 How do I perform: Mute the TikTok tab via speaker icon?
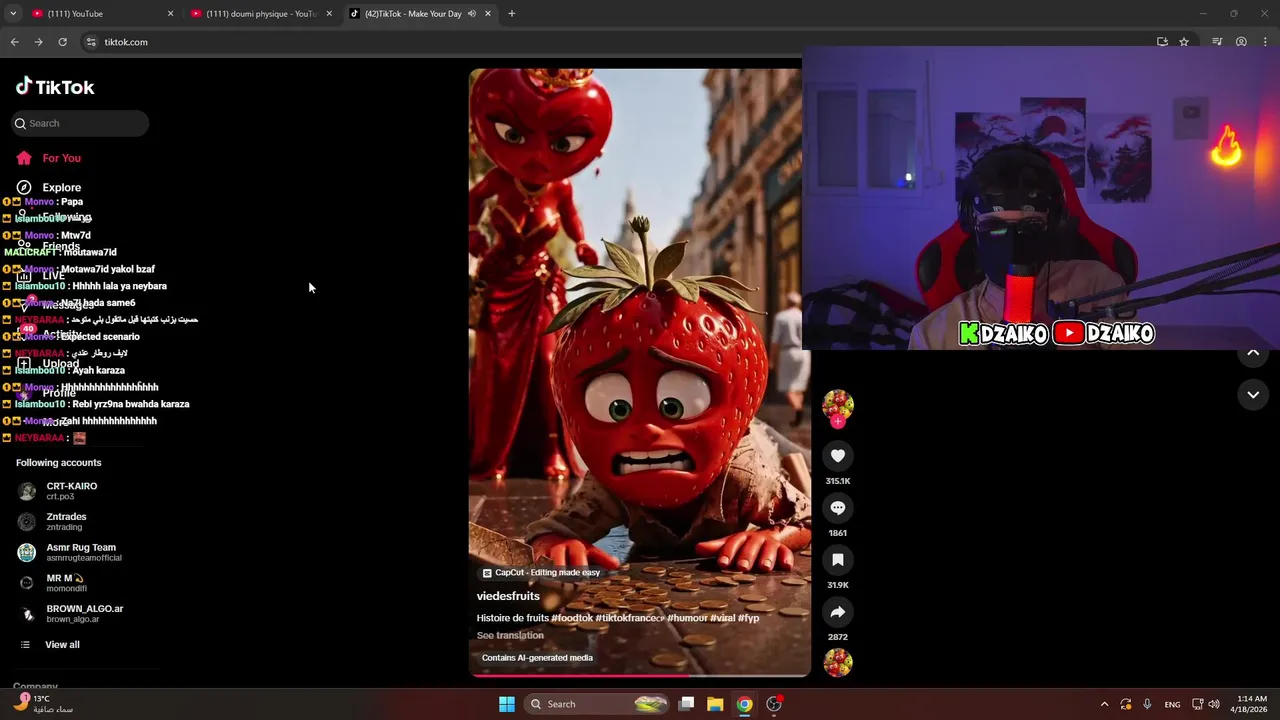point(471,14)
